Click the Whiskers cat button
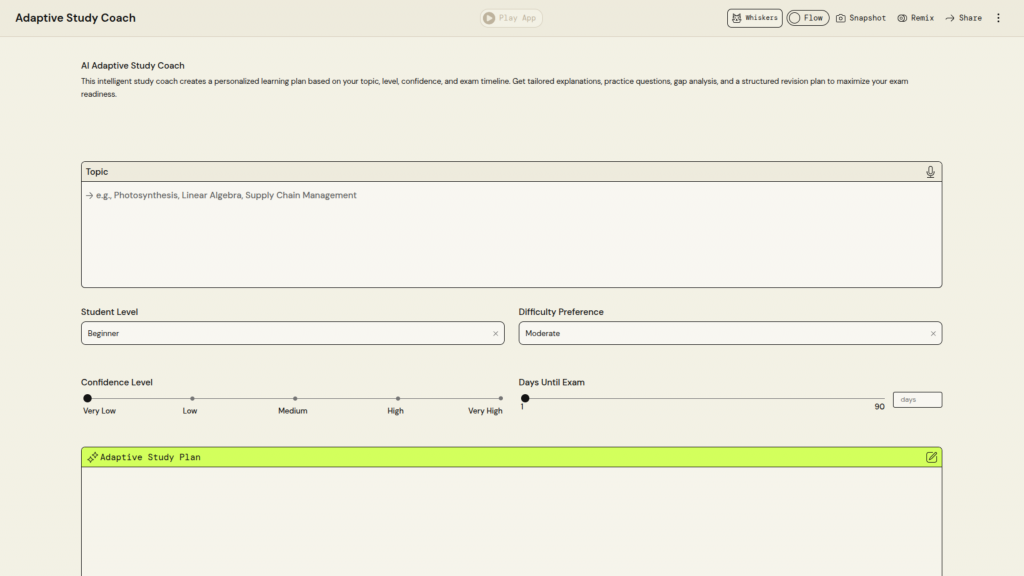1024x576 pixels. pyautogui.click(x=754, y=18)
